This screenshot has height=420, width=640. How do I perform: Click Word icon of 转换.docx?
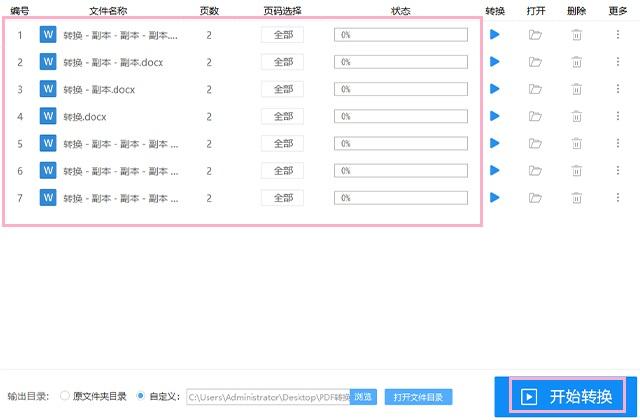48,116
